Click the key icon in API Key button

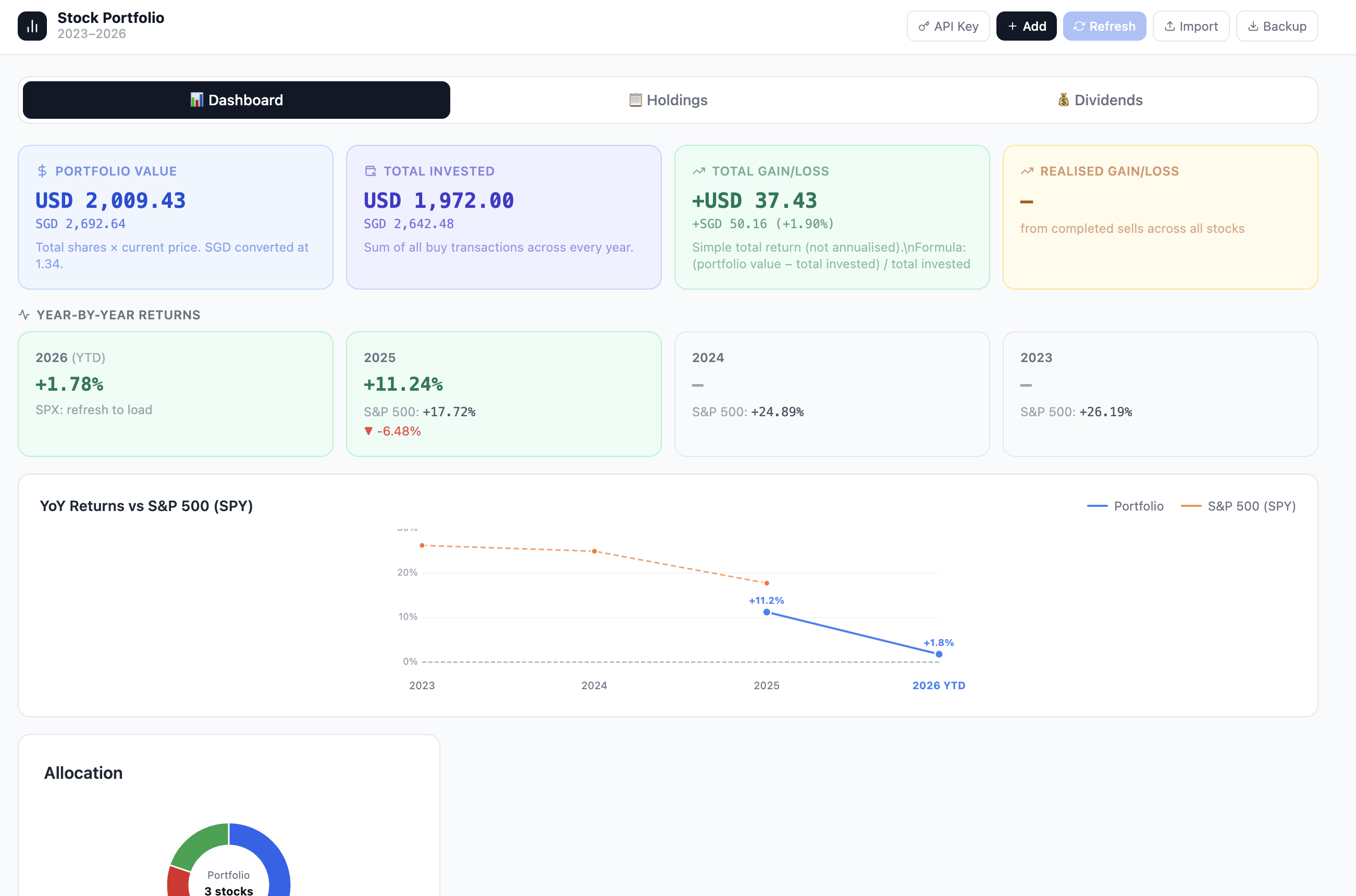coord(923,26)
